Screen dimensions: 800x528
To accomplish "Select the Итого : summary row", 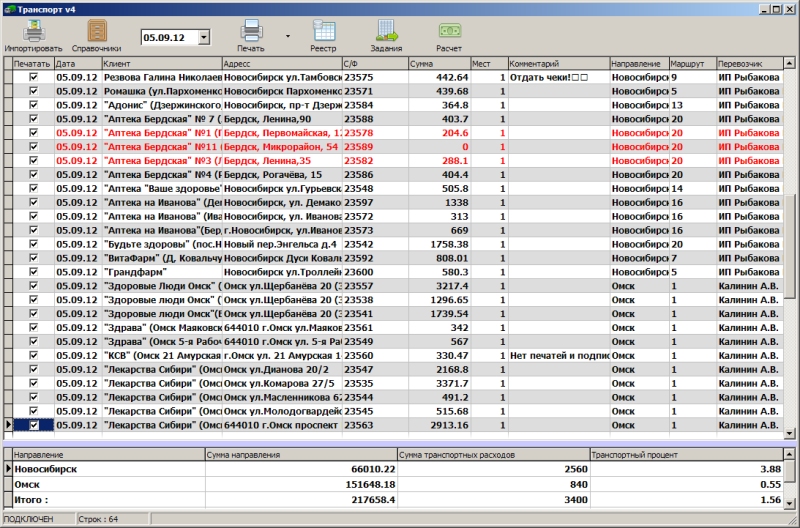I will tap(398, 499).
